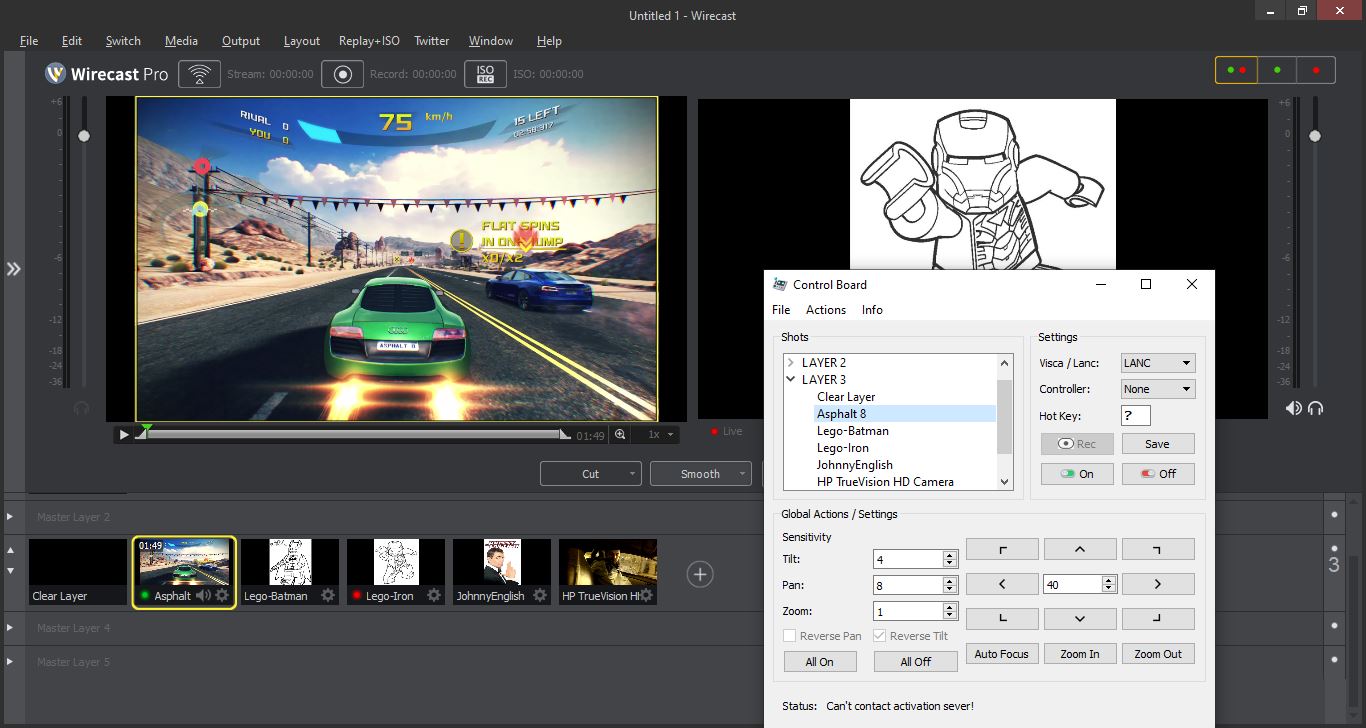Open the Replay+ISO menu

(x=369, y=41)
